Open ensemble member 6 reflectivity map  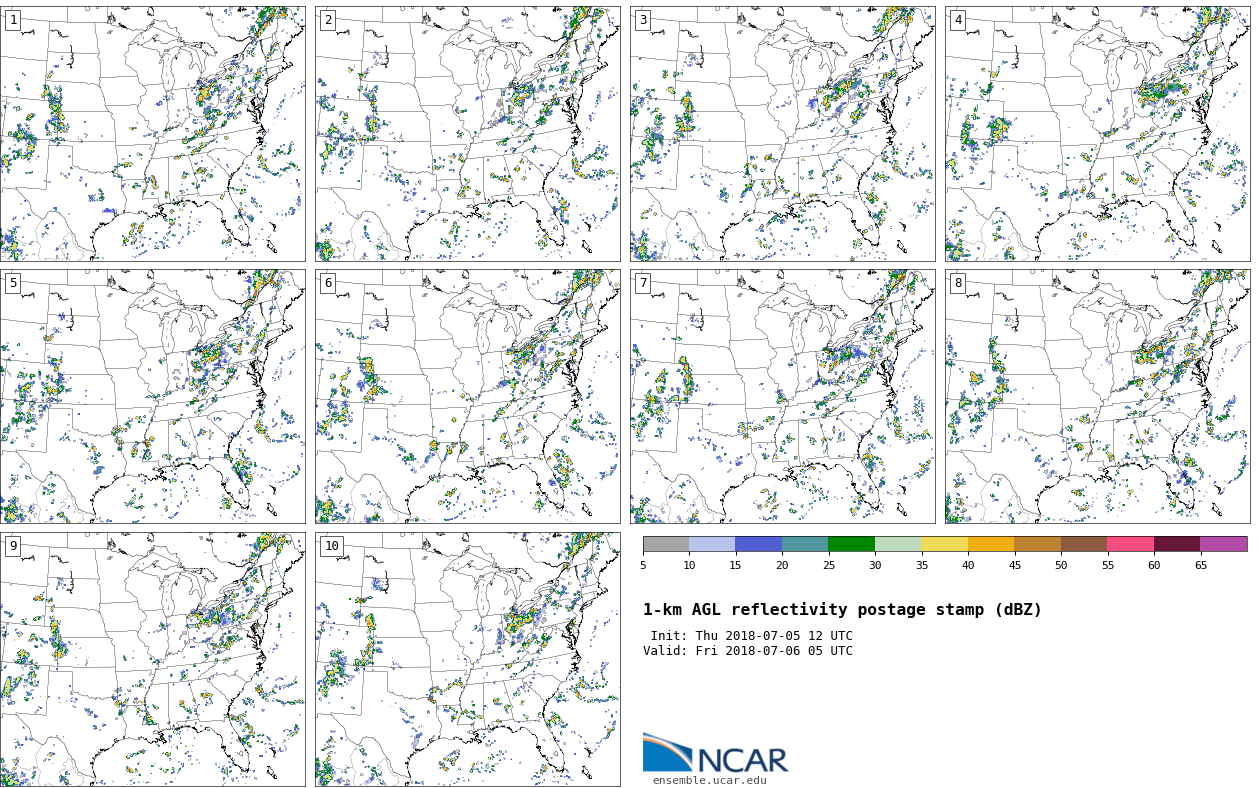(467, 396)
